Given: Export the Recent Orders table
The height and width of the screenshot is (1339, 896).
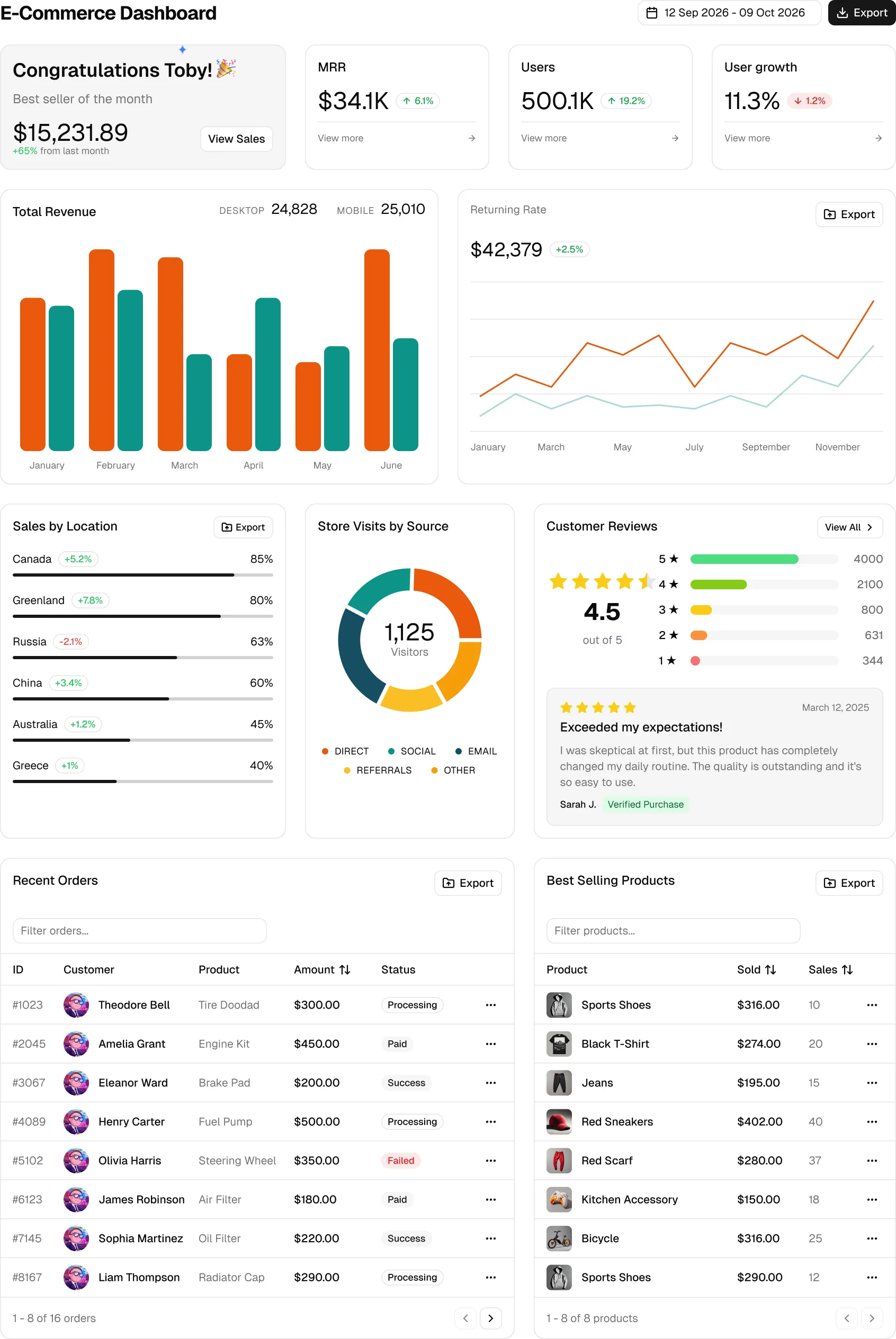Looking at the screenshot, I should tap(468, 883).
